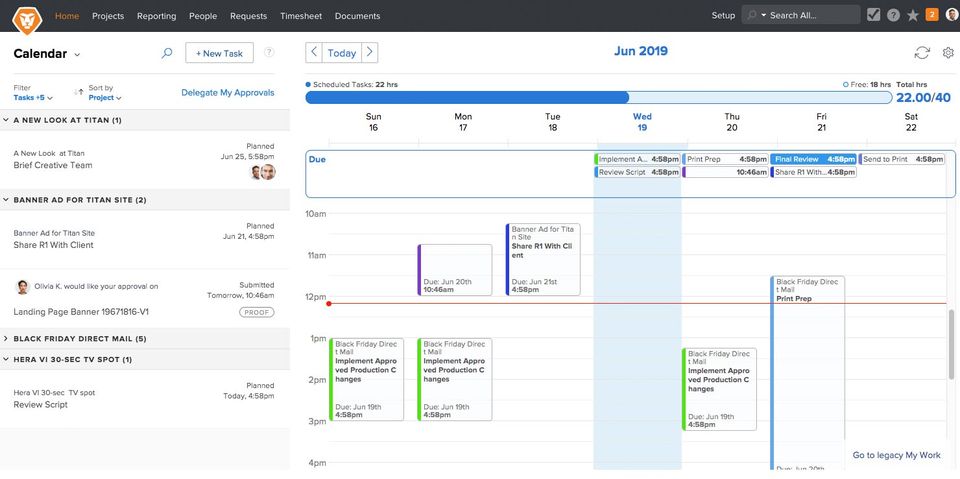Go to previous week arrow
The image size is (960, 479).
click(x=314, y=53)
